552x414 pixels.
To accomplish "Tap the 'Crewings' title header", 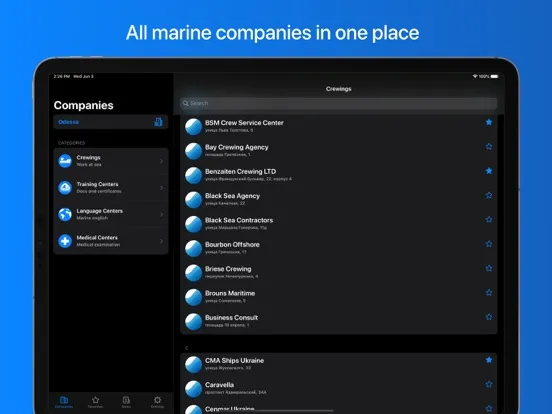I will click(339, 89).
